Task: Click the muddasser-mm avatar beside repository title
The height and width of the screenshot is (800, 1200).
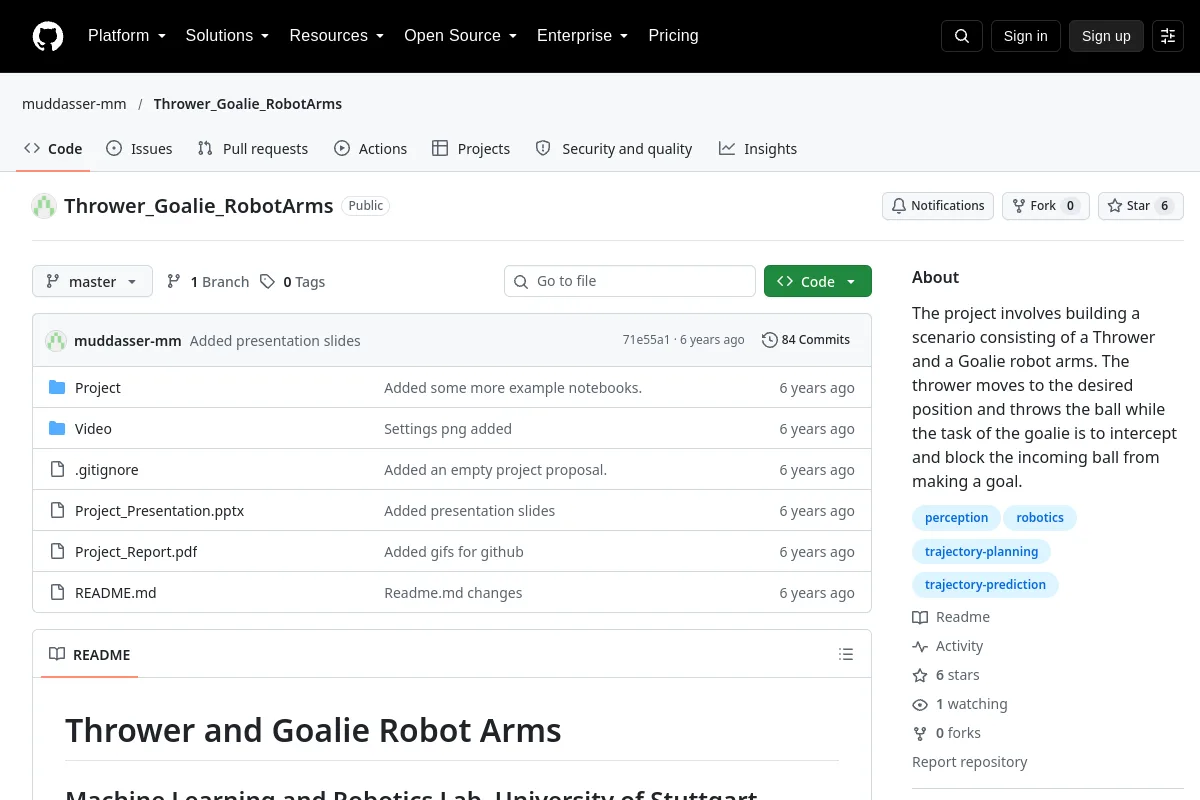Action: 44,206
